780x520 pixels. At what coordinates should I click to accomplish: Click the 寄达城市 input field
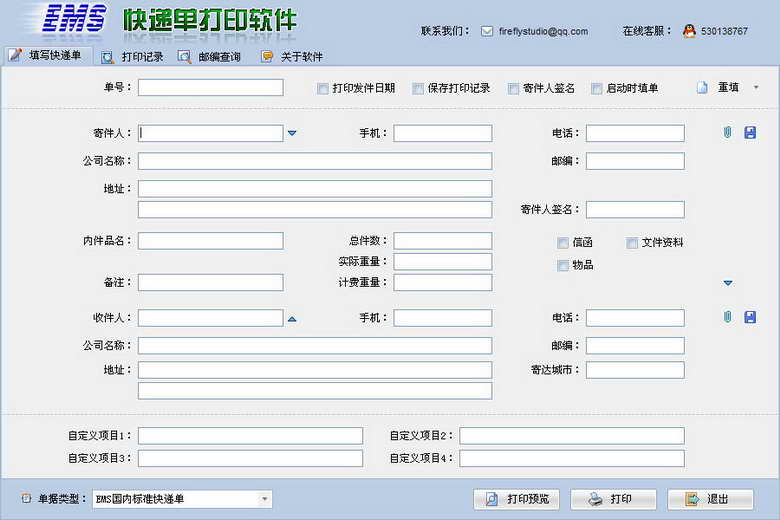tap(635, 370)
